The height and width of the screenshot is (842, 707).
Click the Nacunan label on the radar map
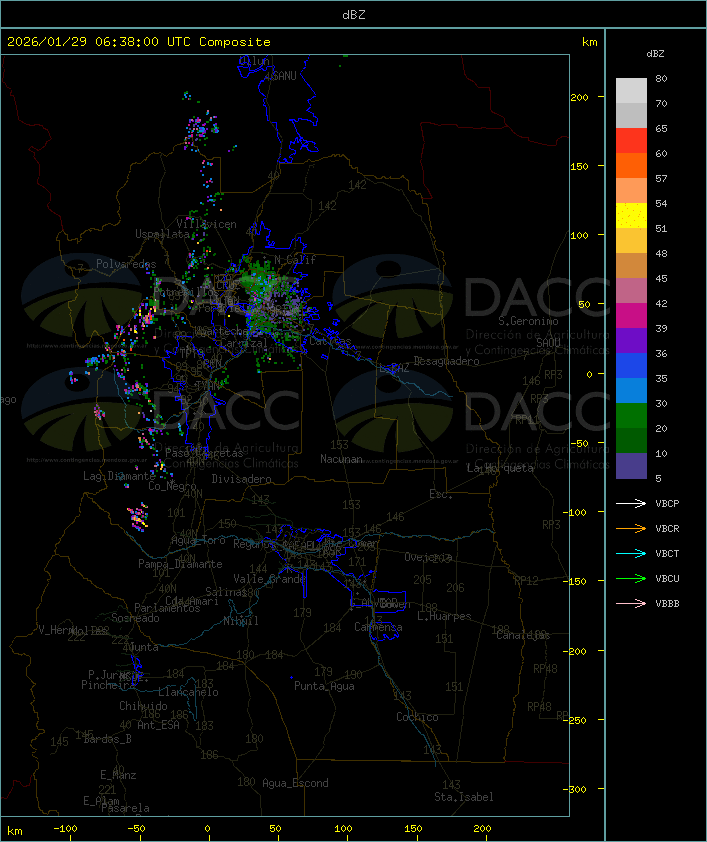[x=341, y=459]
